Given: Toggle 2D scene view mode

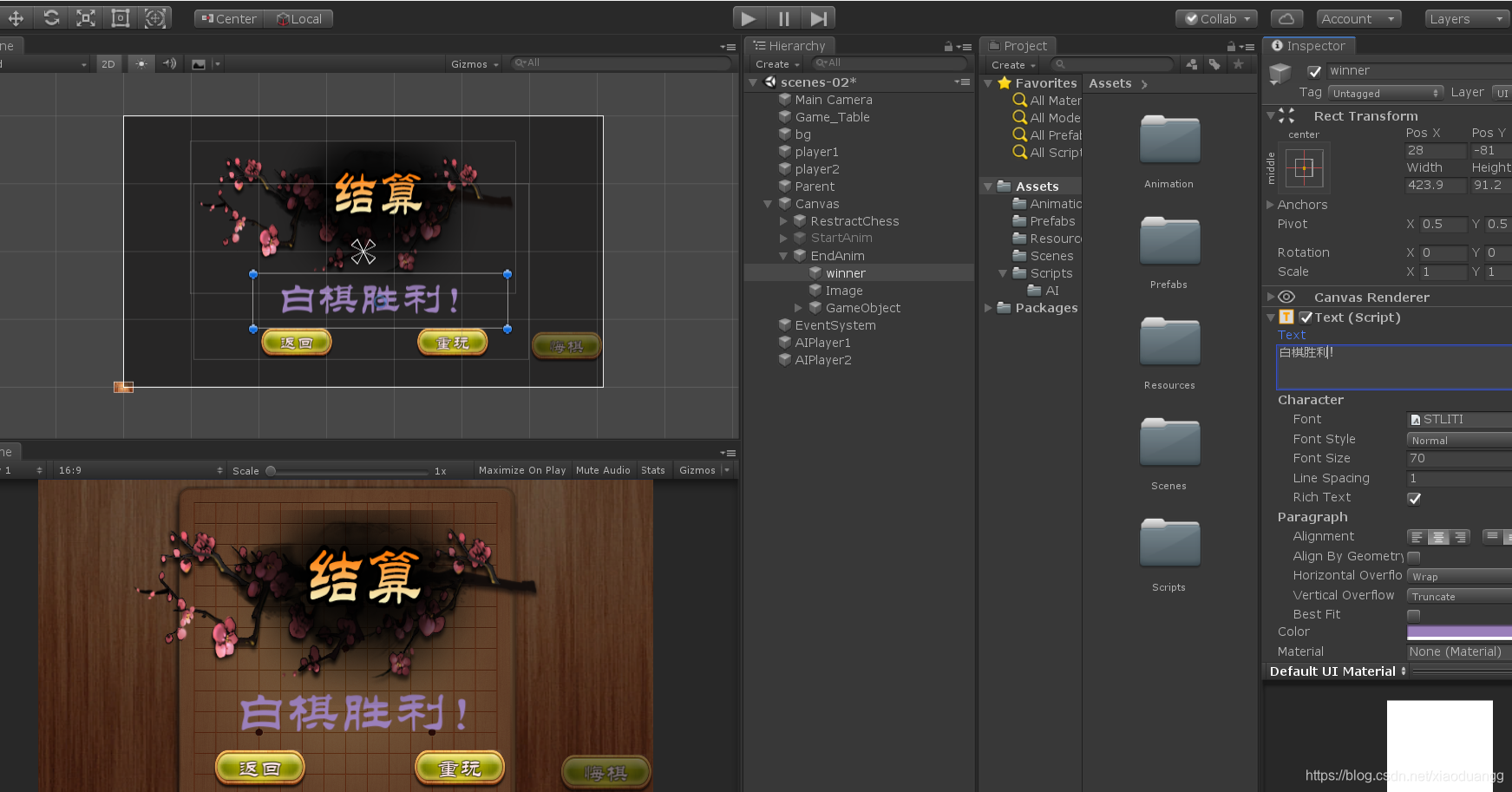Looking at the screenshot, I should [108, 63].
